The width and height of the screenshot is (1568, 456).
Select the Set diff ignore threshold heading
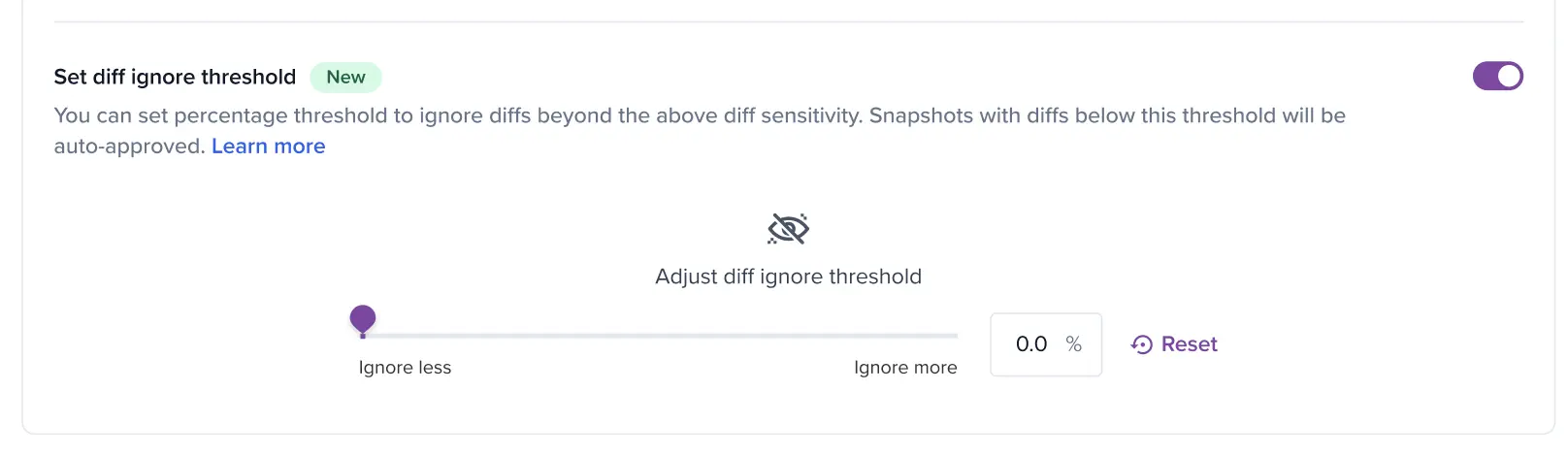(175, 77)
